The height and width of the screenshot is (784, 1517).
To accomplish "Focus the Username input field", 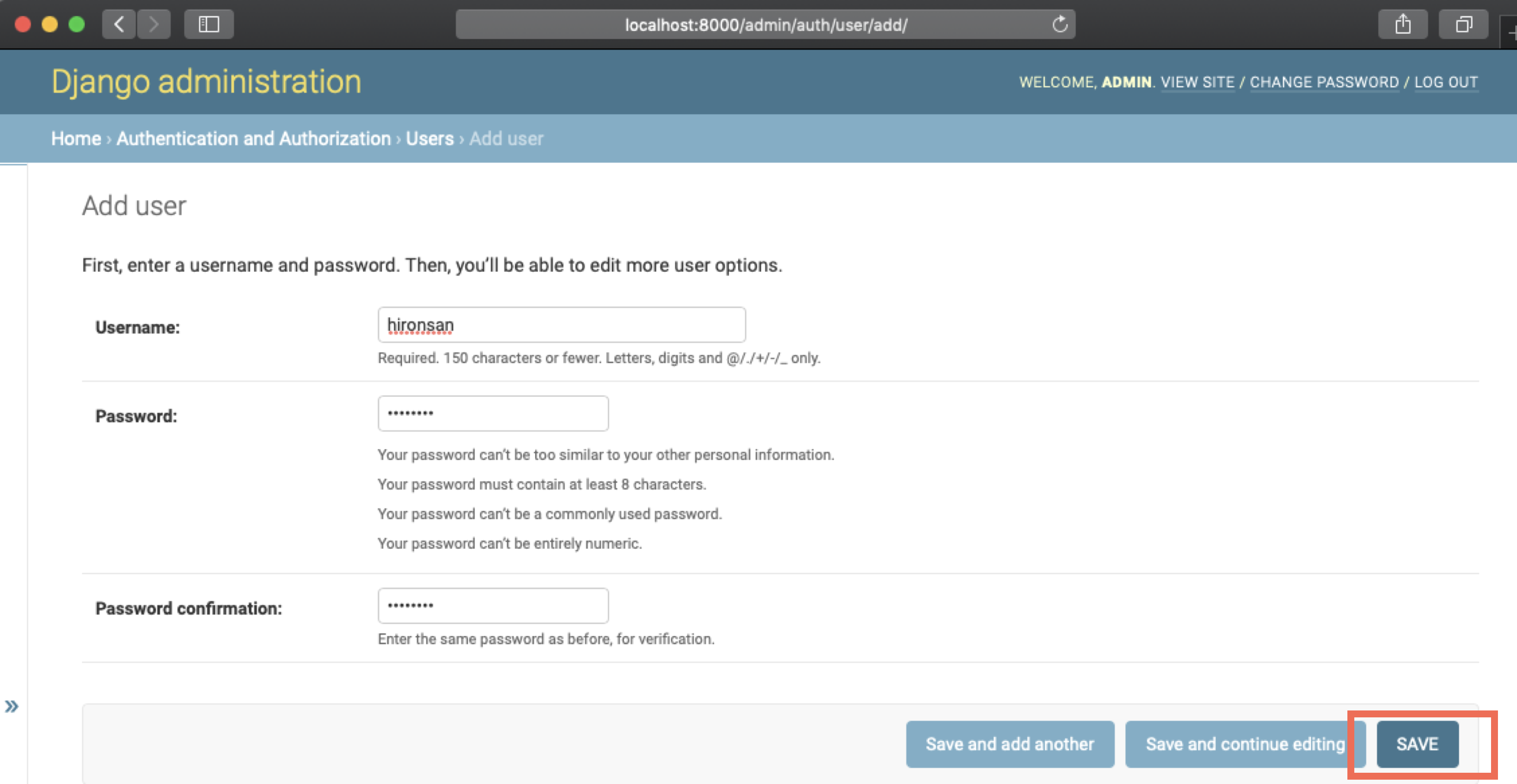I will click(x=561, y=325).
